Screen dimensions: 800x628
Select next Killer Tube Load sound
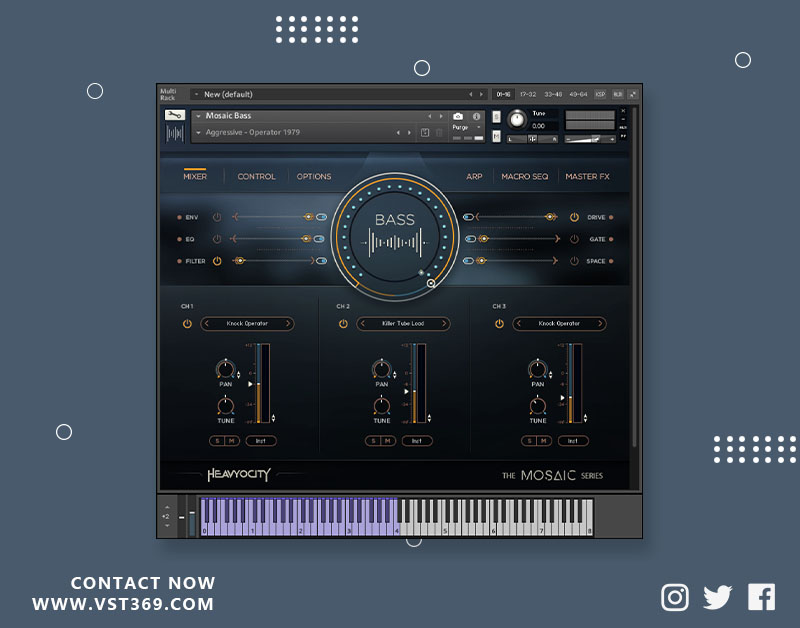click(x=444, y=323)
